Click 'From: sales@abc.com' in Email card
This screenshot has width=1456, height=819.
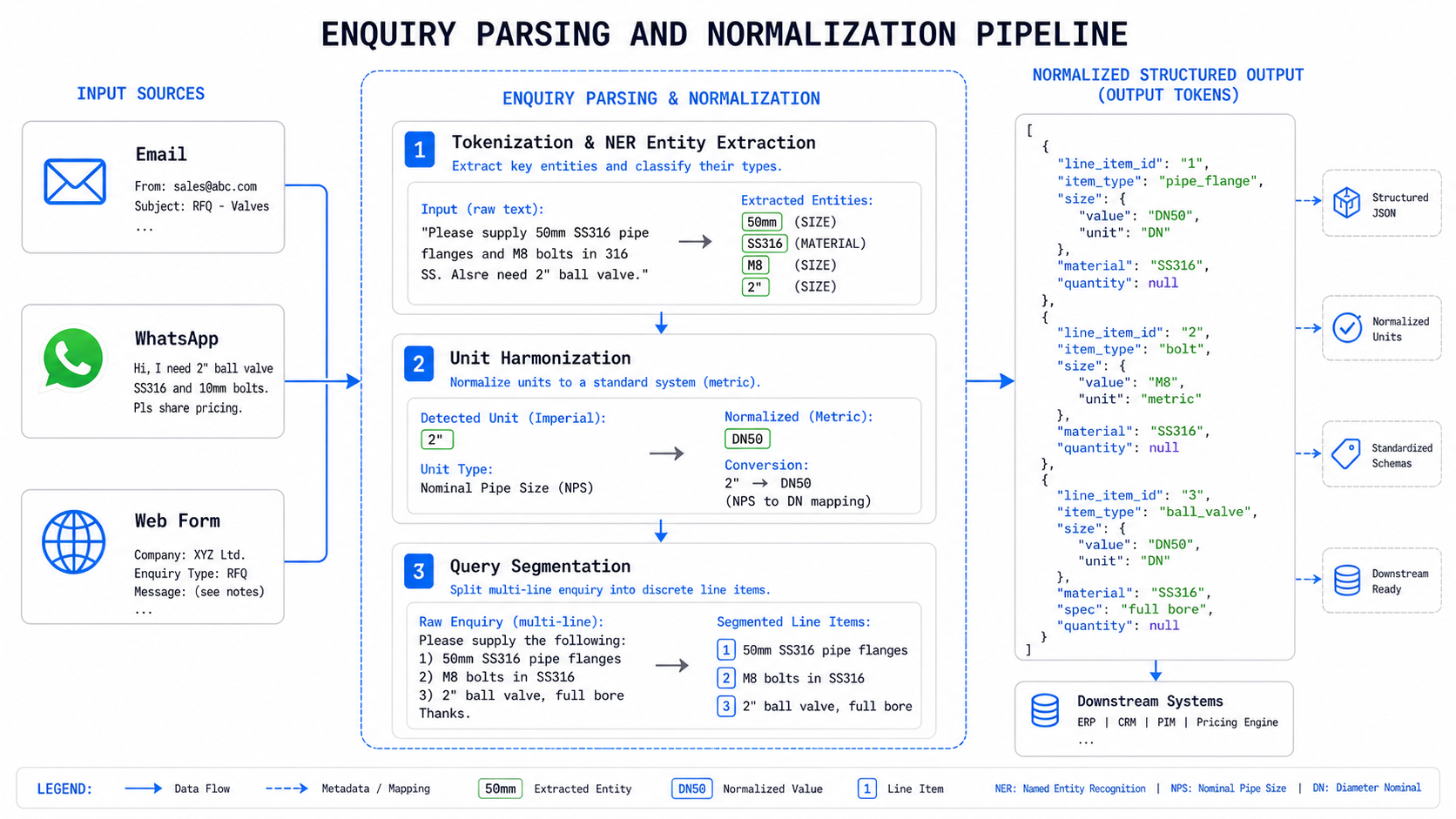[x=196, y=186]
